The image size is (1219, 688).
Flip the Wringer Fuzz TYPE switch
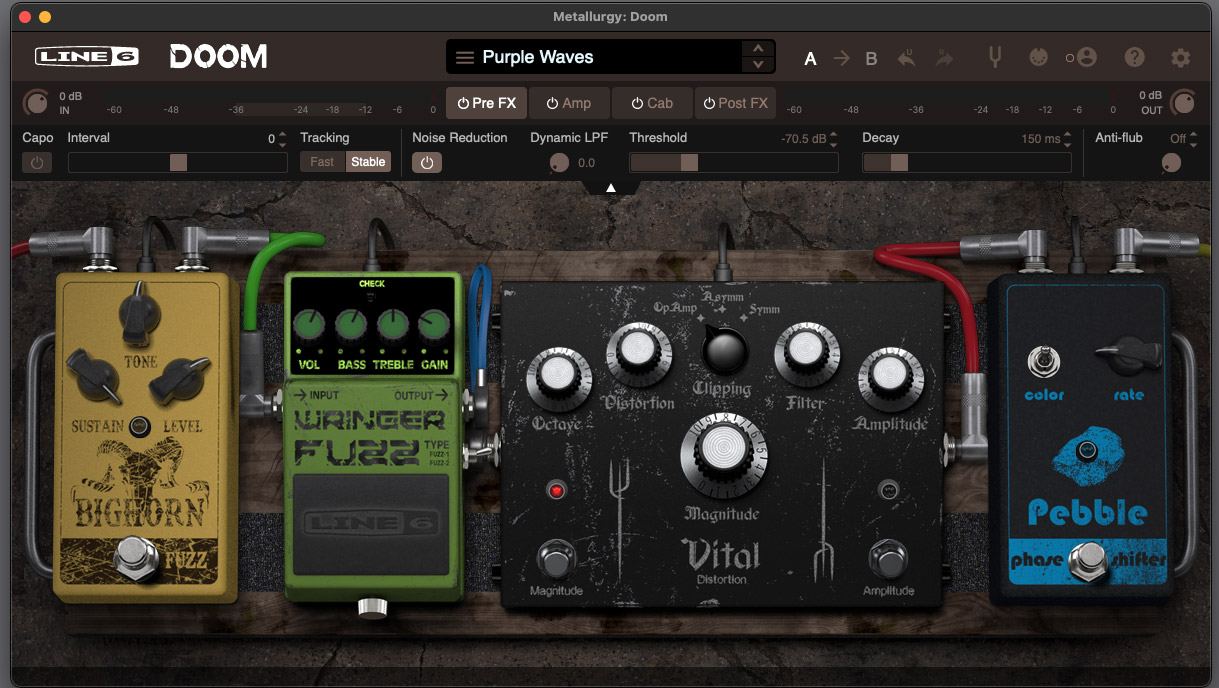[481, 452]
